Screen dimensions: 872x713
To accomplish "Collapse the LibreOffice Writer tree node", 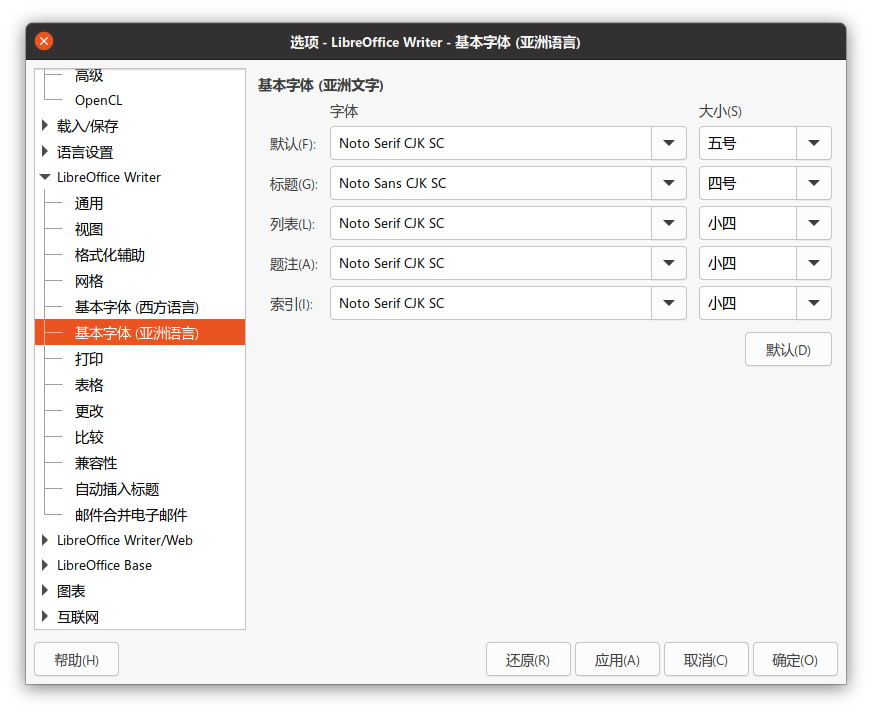I will (x=45, y=177).
